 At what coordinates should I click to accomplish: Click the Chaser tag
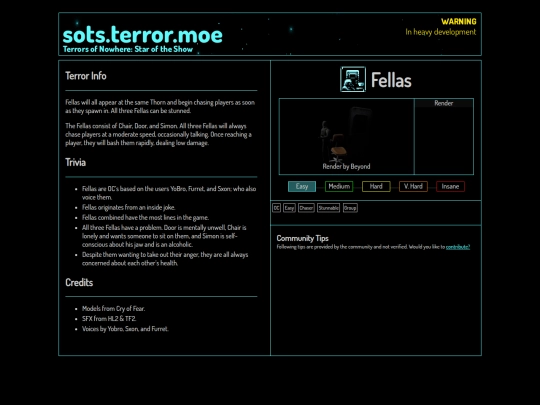(306, 208)
